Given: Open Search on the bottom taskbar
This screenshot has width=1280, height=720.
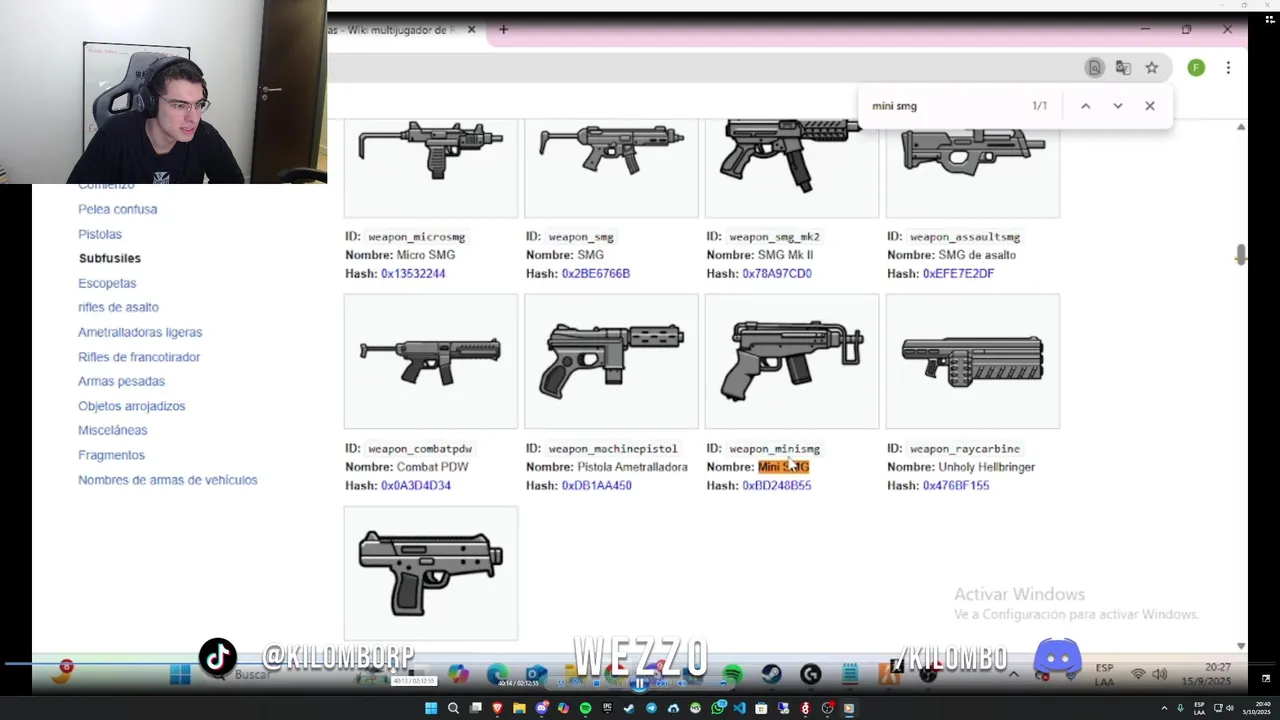Looking at the screenshot, I should [x=453, y=708].
